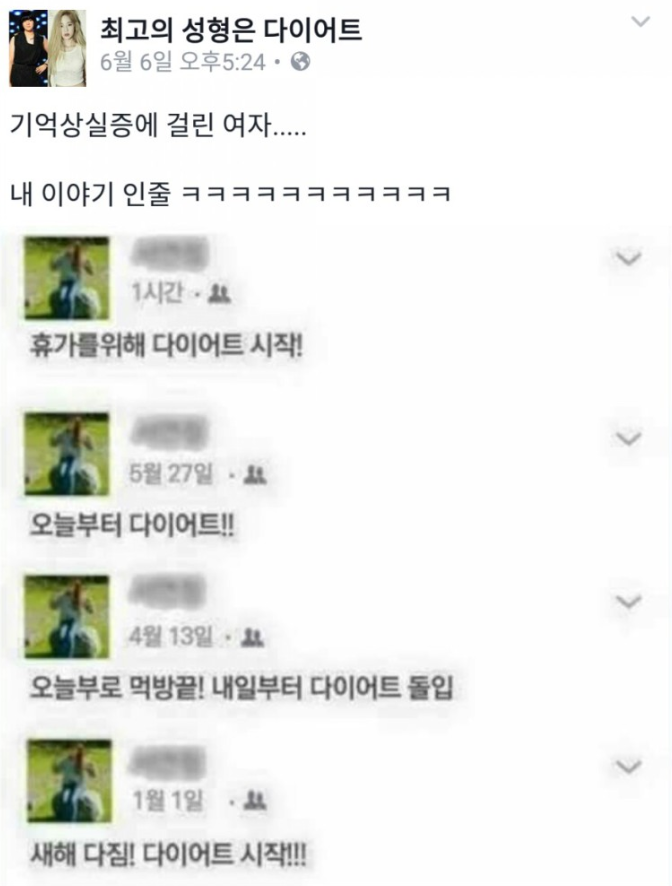This screenshot has height=886, width=672.
Task: Open avatar of the 먹방끝 post
Action: [67, 617]
